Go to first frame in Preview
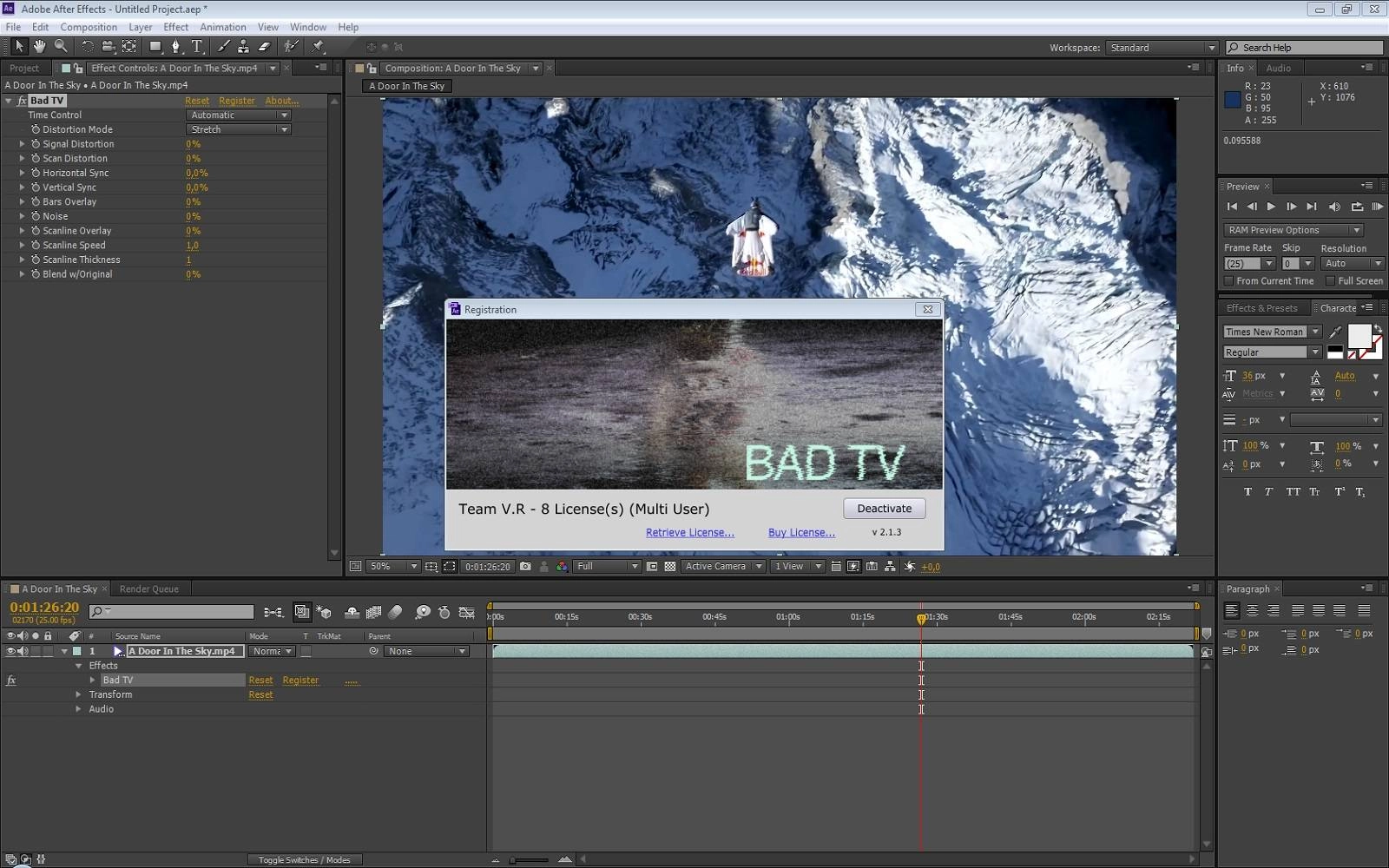1389x868 pixels. (x=1232, y=207)
